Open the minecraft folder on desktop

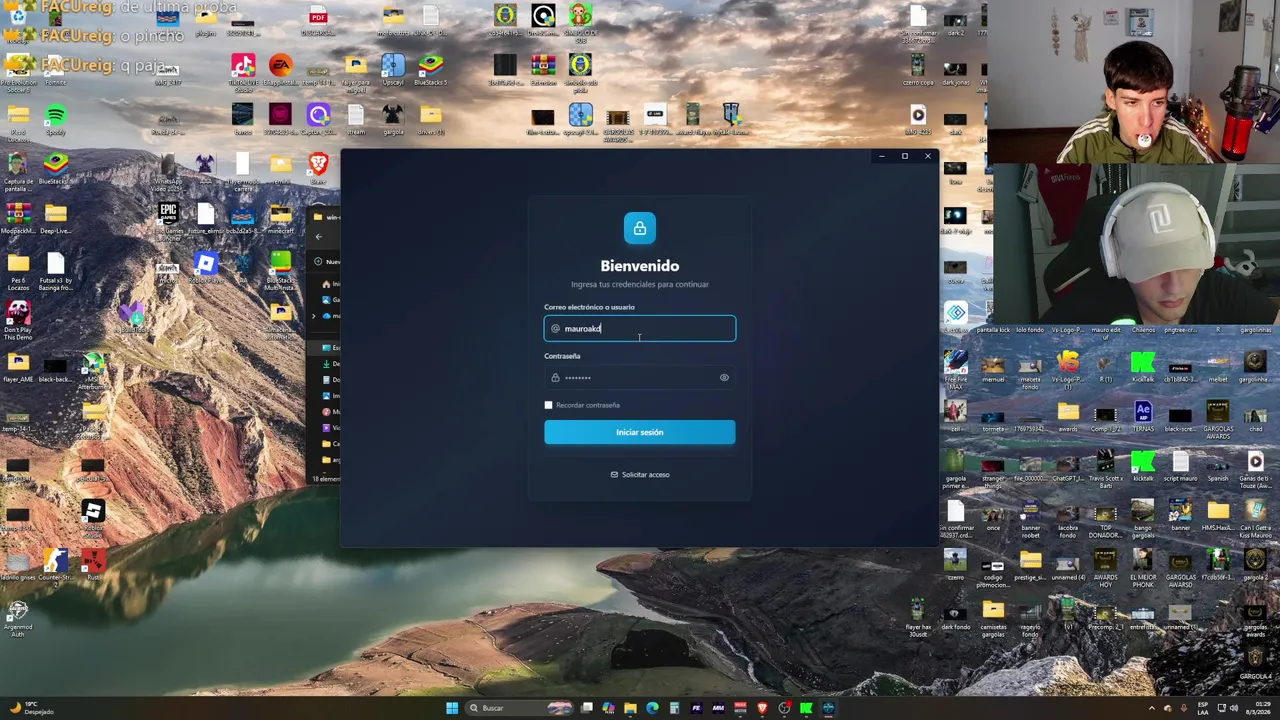point(281,219)
